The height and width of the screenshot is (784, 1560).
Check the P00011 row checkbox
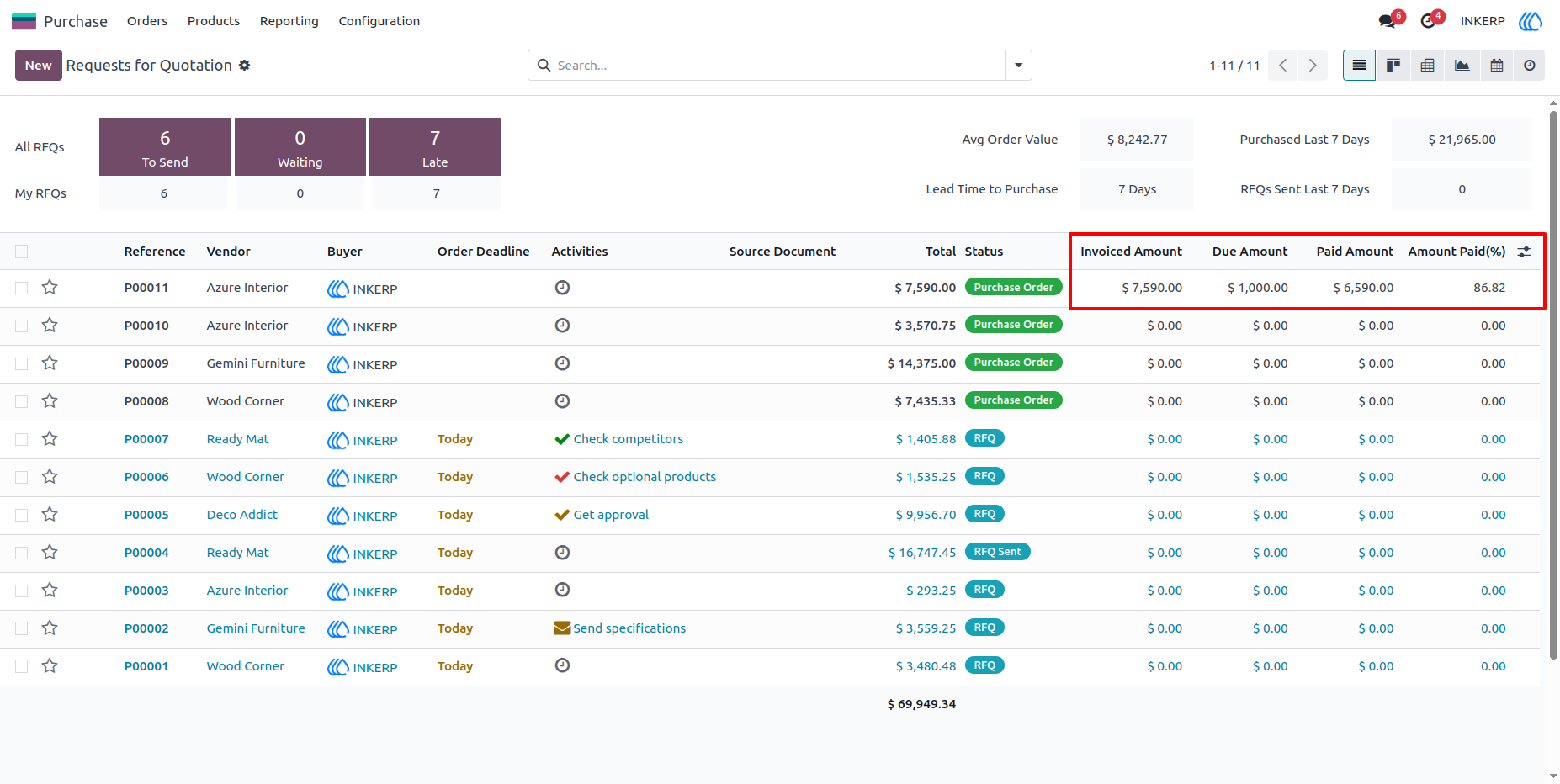coord(22,288)
